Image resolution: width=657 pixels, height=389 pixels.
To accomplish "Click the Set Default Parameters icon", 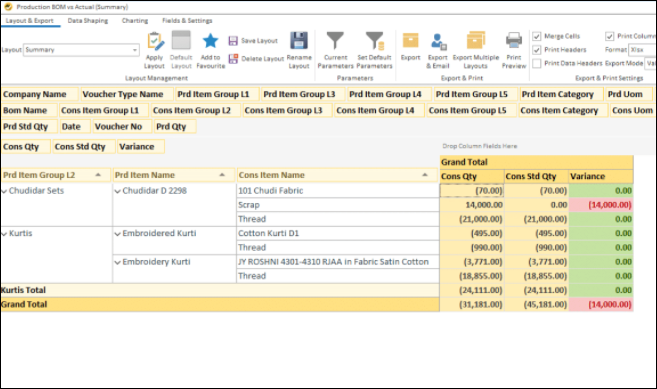I will [x=374, y=41].
